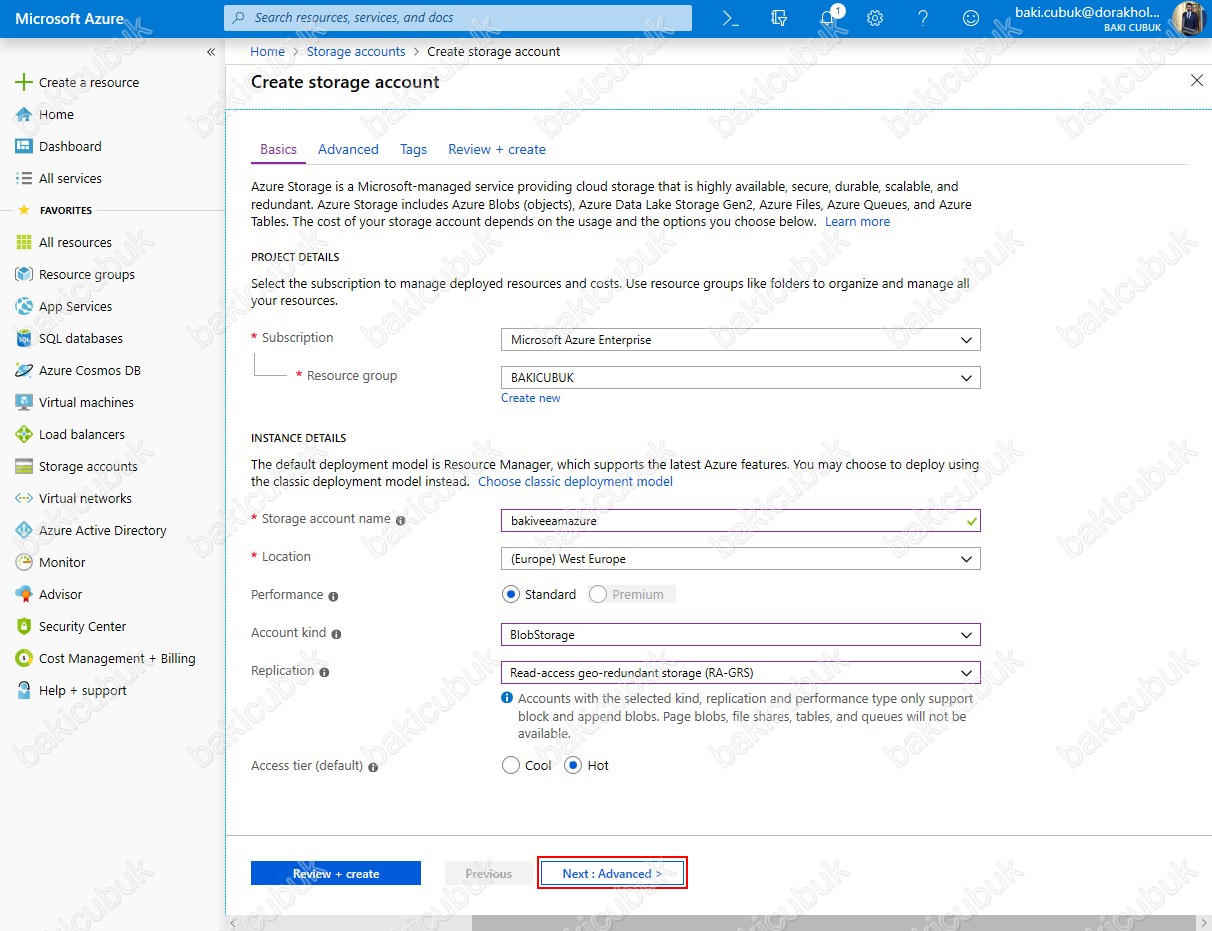
Task: Click the All services list icon
Action: tap(24, 178)
